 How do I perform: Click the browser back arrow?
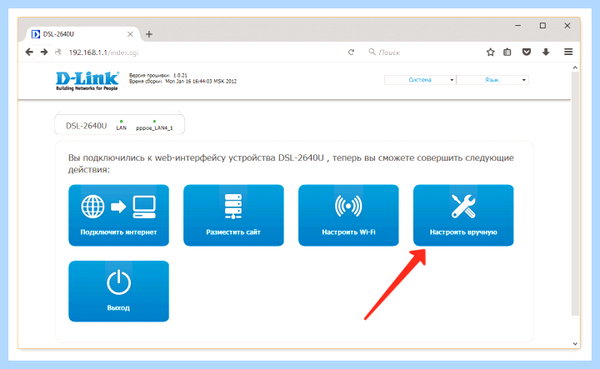pos(29,52)
